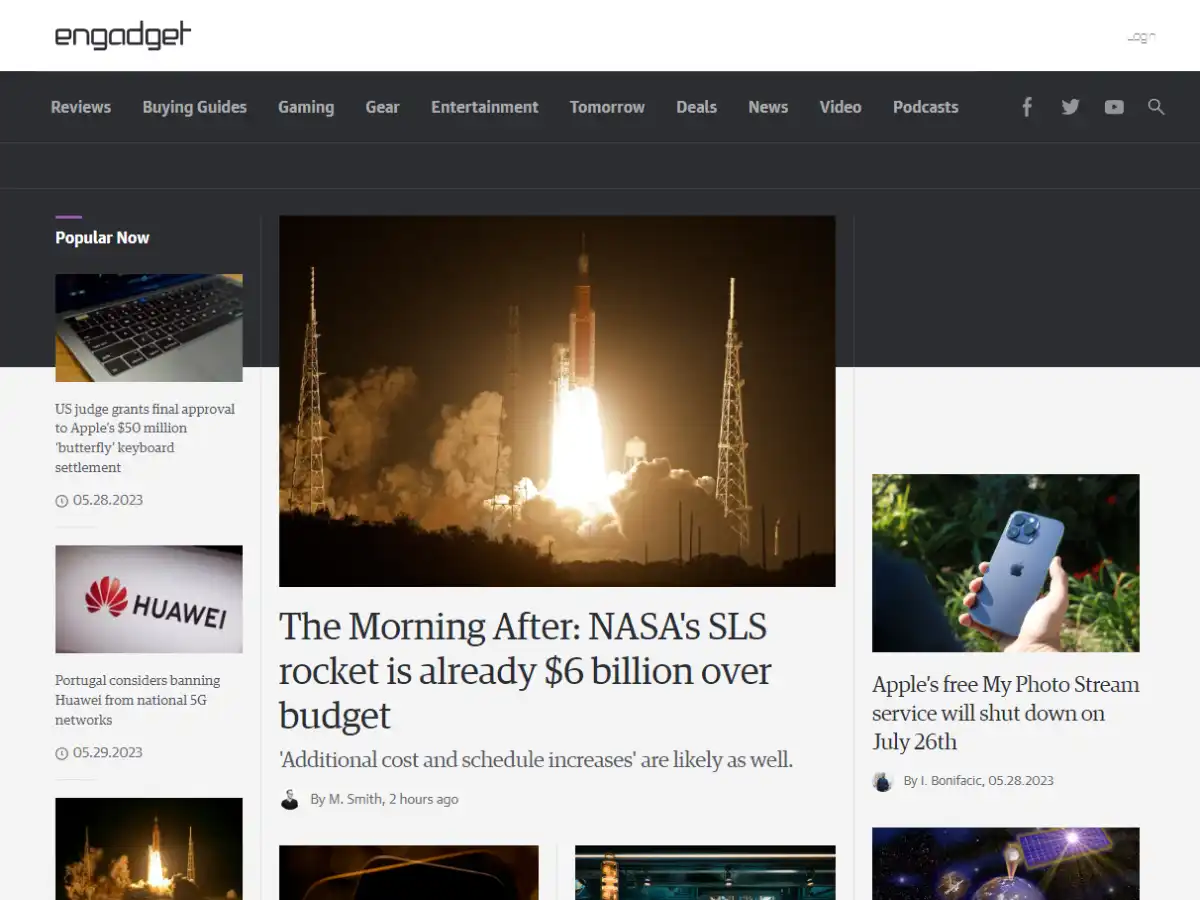Viewport: 1200px width, 900px height.
Task: Open the Deals section
Action: point(696,107)
